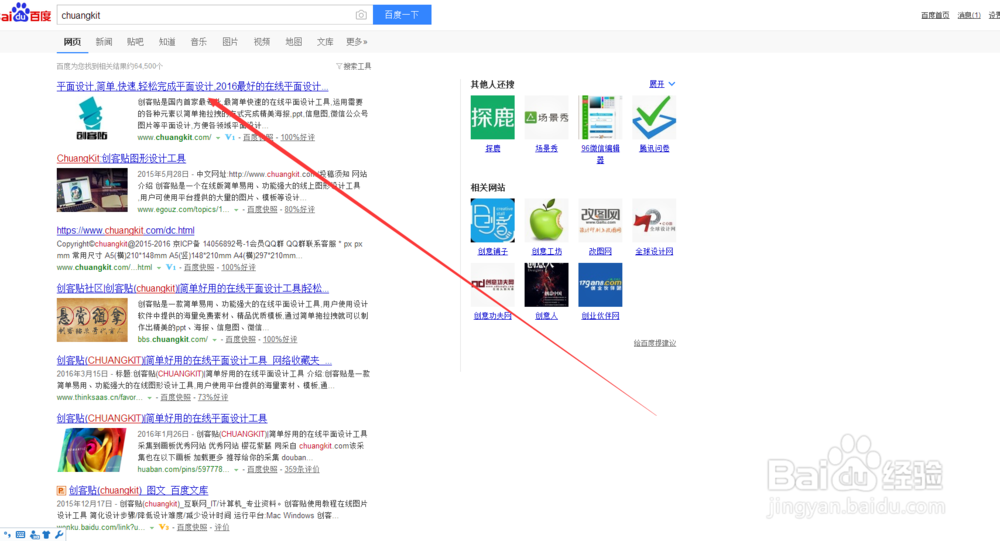Image resolution: width=1000 pixels, height=541 pixels.
Task: Expand dropdown arrow beside www.chuangkit.com/
Action: coord(218,138)
